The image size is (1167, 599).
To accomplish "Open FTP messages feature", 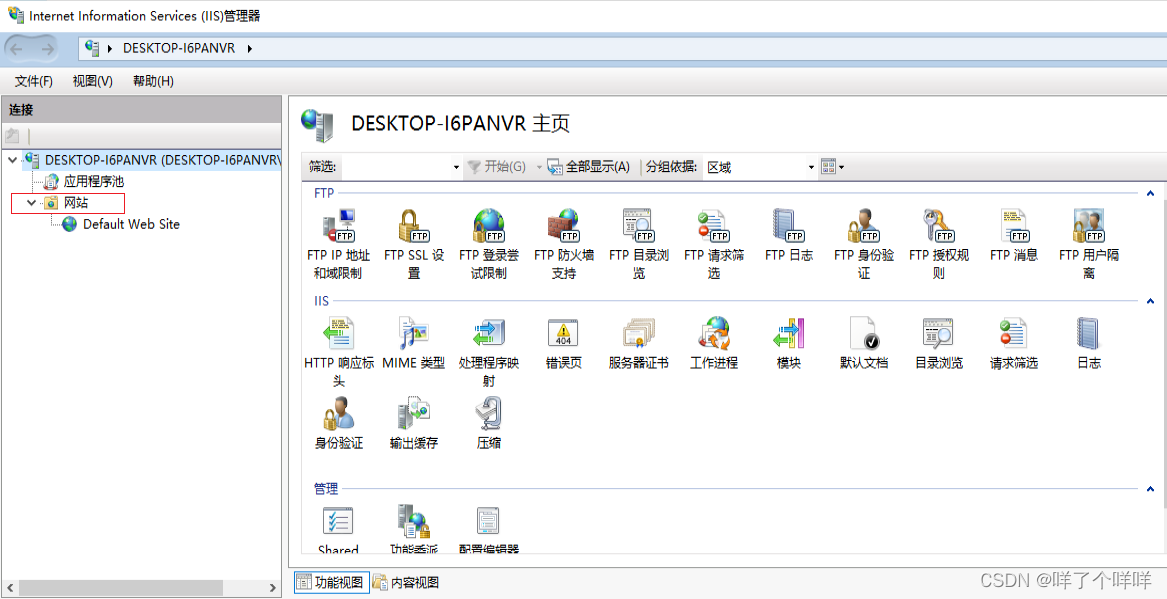I will click(x=1014, y=235).
